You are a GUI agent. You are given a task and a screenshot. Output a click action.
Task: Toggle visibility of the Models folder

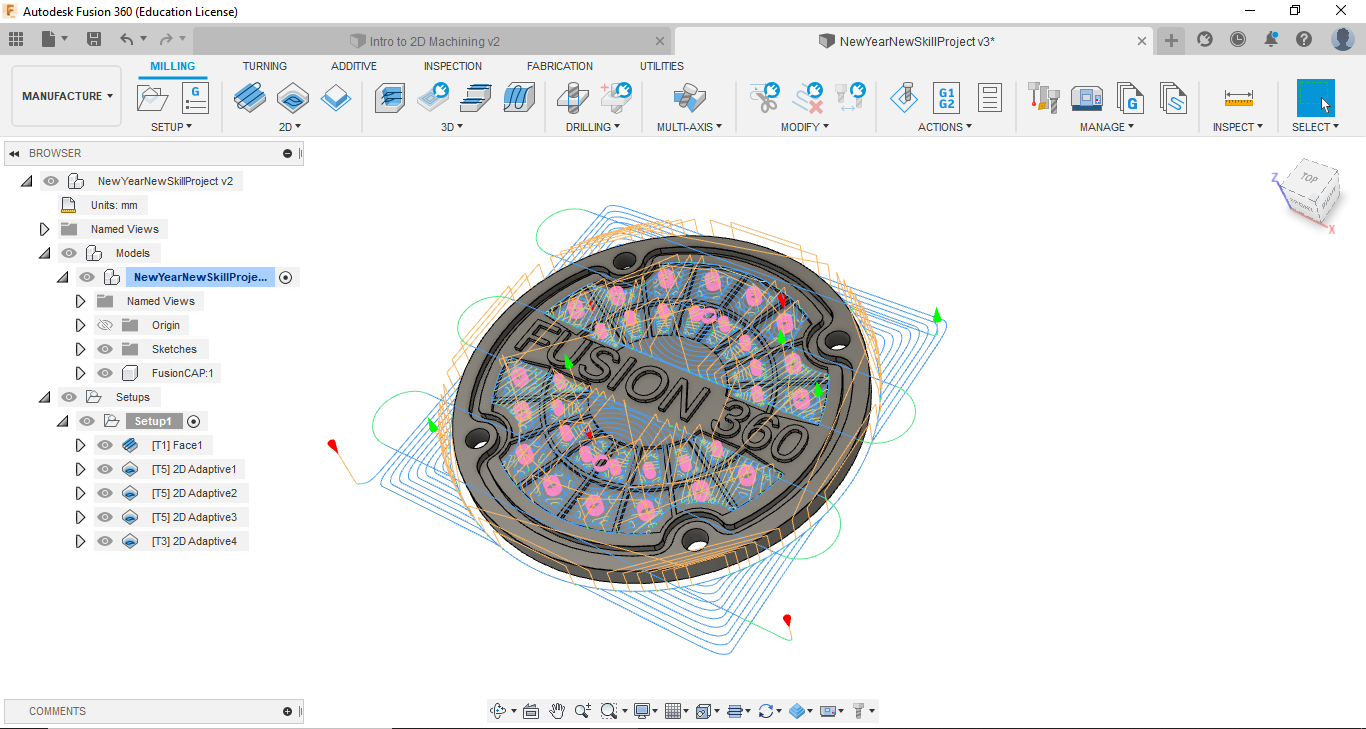tap(69, 253)
